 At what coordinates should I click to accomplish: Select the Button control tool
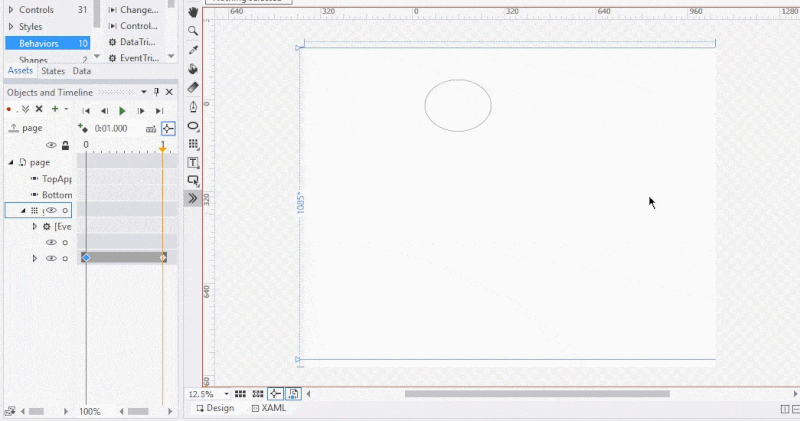point(193,180)
